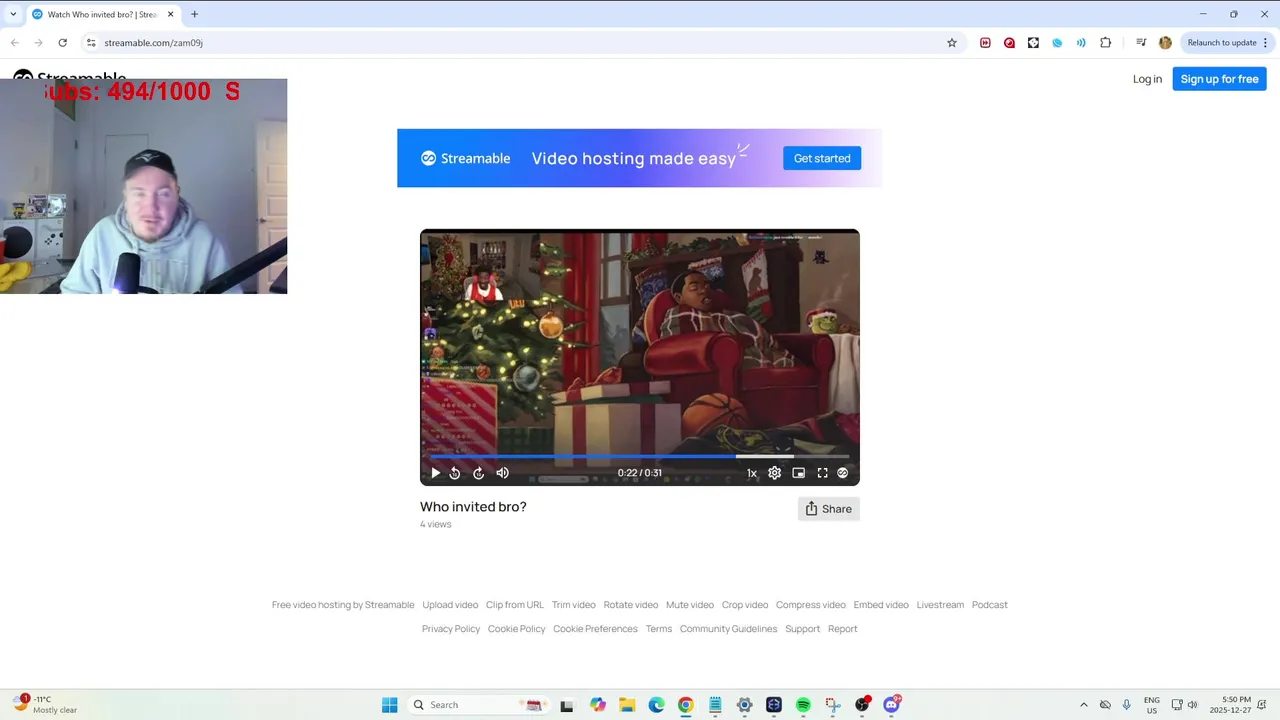Open Windows Start menu
The height and width of the screenshot is (720, 1280).
[x=390, y=705]
